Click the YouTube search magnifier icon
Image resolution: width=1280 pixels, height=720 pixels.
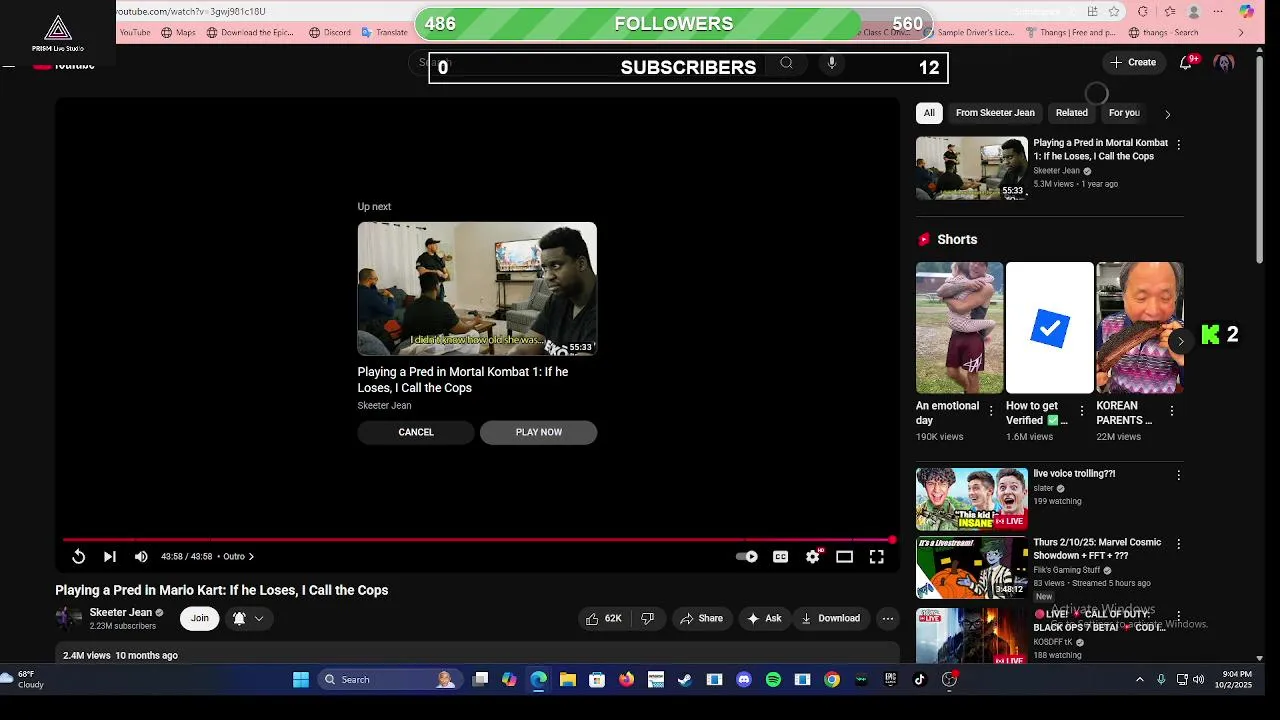[x=786, y=63]
